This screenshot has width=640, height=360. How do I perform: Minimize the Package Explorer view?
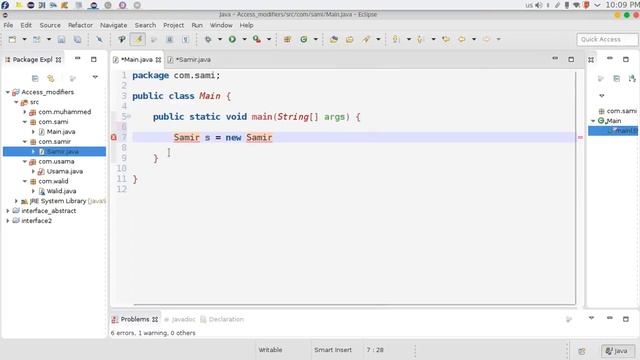point(78,59)
